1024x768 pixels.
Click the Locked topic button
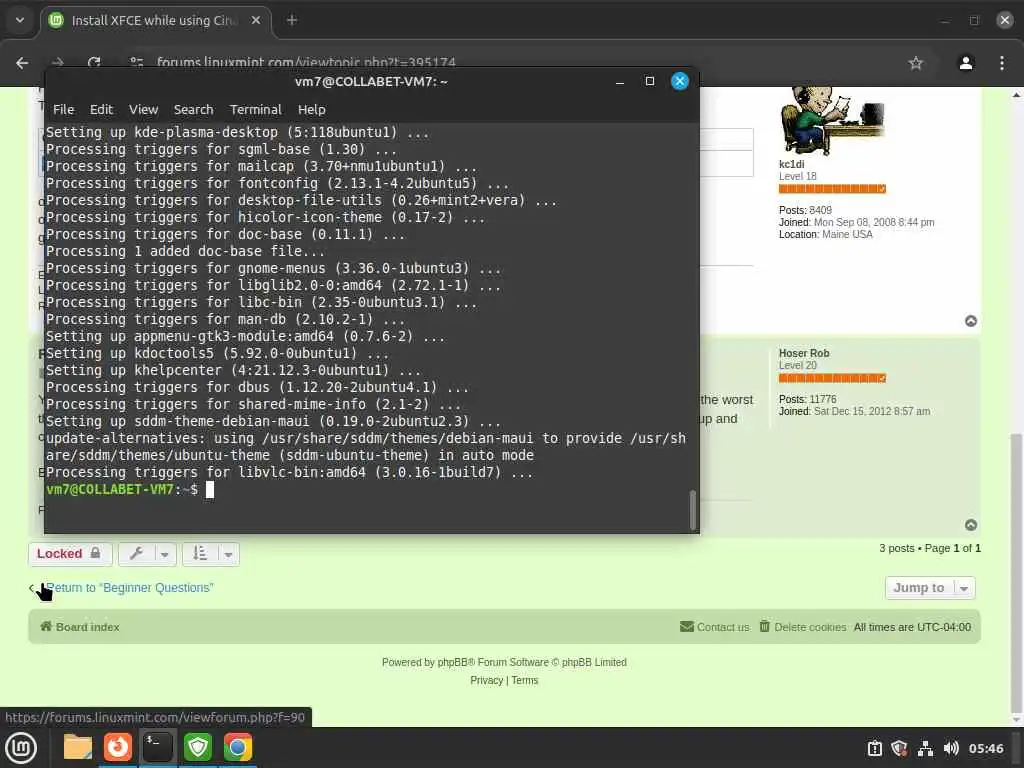pos(70,554)
